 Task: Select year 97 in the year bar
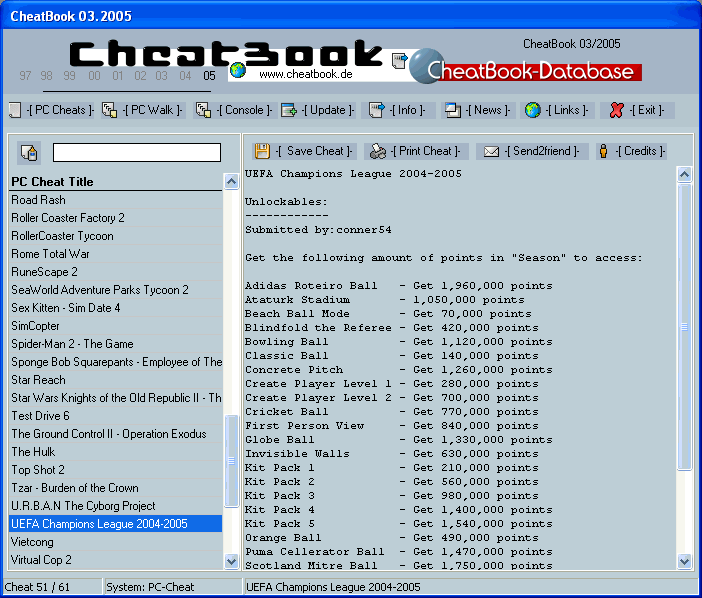pyautogui.click(x=25, y=76)
